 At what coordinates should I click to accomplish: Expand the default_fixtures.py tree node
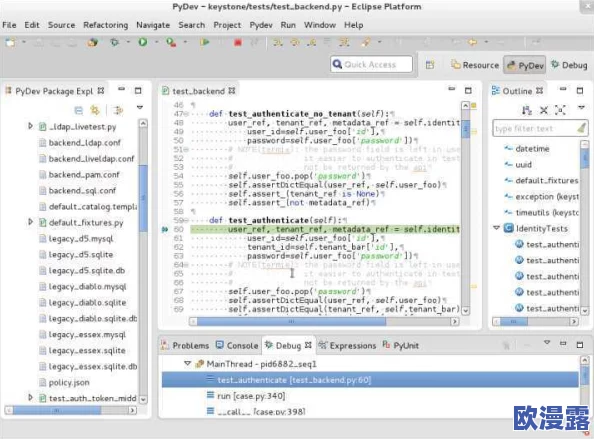[x=30, y=222]
